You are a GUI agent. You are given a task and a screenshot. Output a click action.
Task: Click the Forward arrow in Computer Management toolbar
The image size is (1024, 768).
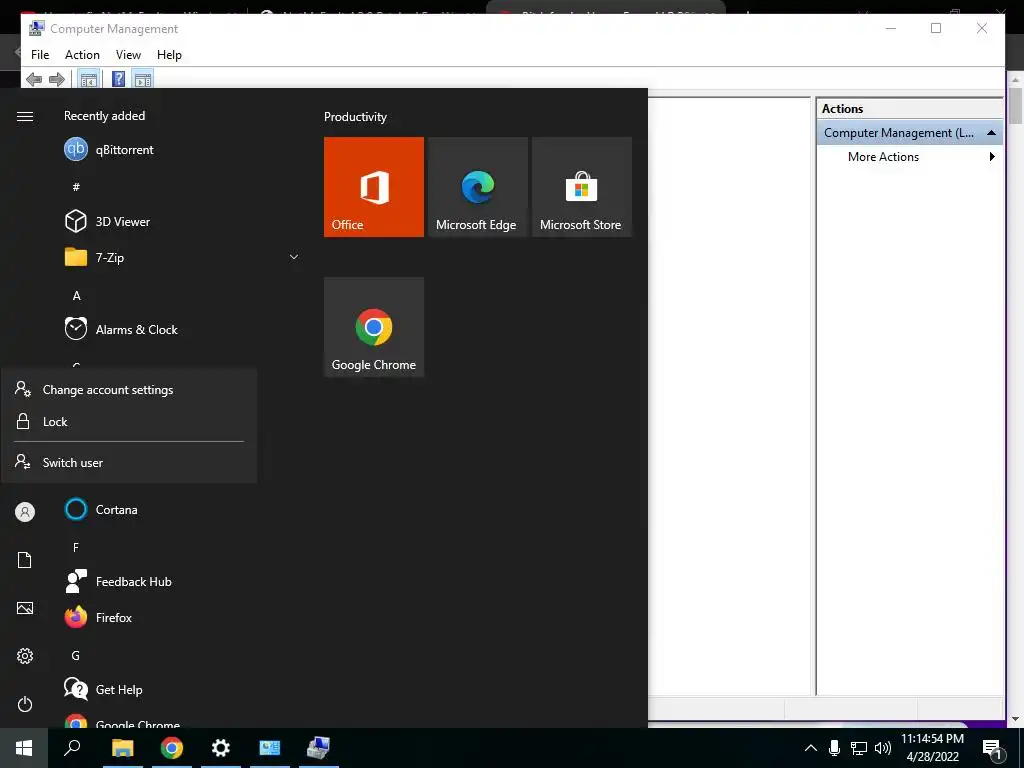[57, 80]
